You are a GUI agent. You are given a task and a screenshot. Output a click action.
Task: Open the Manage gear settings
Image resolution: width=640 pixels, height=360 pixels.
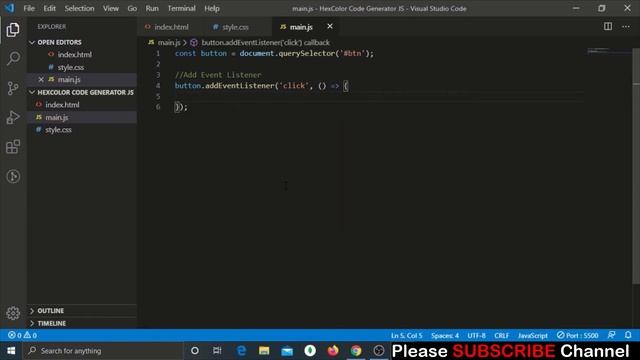click(13, 313)
